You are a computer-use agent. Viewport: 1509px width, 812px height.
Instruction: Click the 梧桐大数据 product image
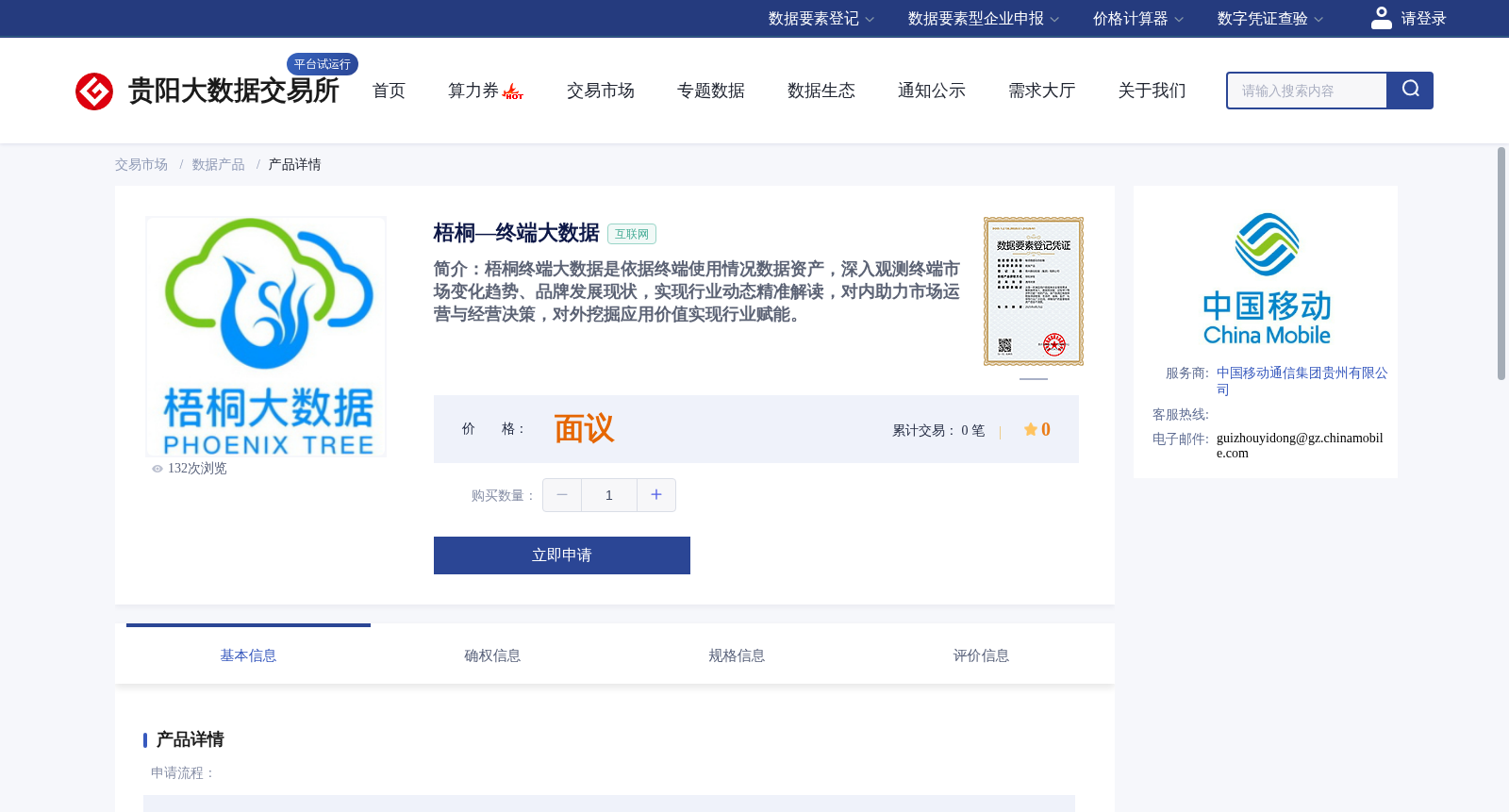pyautogui.click(x=266, y=337)
